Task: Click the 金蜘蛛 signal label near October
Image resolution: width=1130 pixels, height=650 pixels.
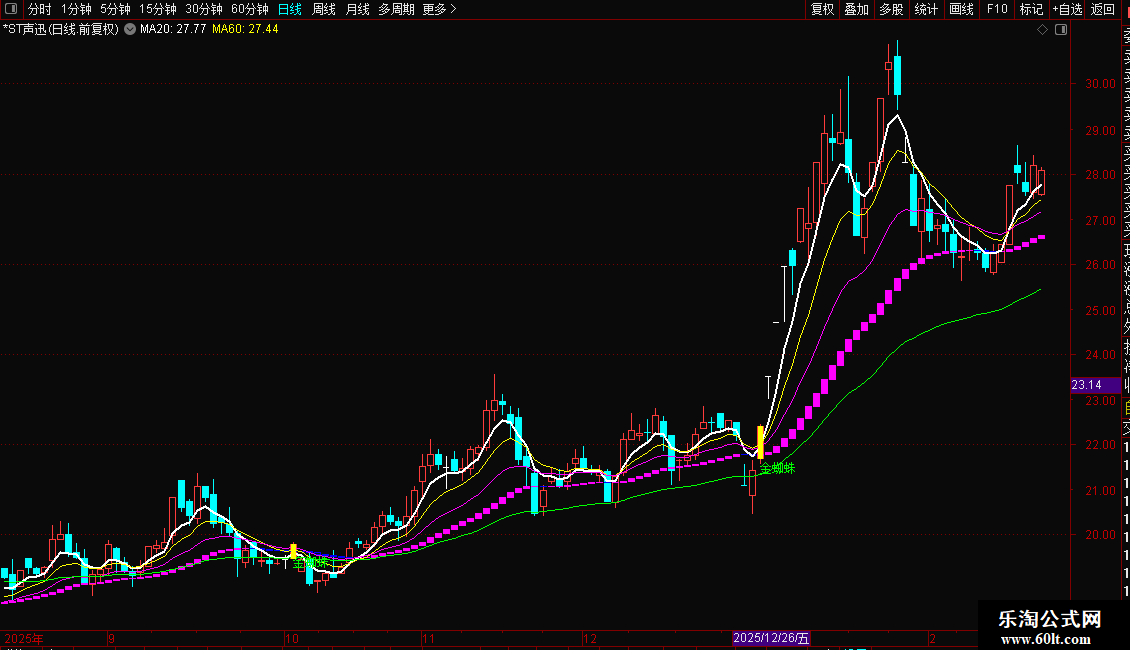Action: pos(311,562)
